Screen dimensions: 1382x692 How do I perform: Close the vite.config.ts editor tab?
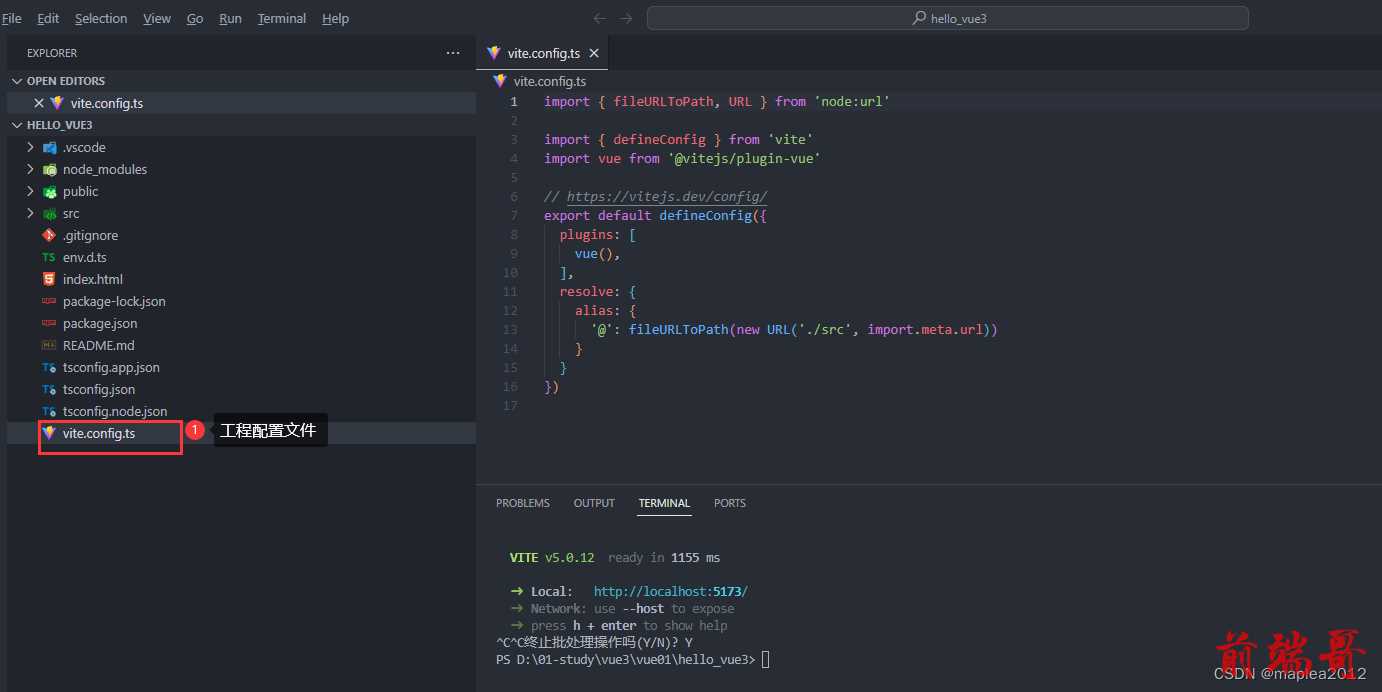(x=594, y=53)
